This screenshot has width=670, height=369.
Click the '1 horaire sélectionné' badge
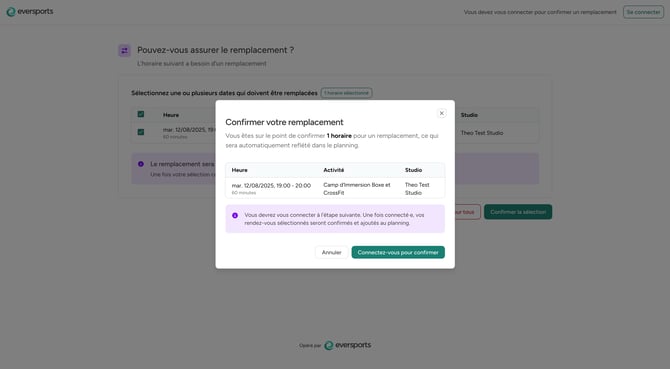pyautogui.click(x=346, y=93)
